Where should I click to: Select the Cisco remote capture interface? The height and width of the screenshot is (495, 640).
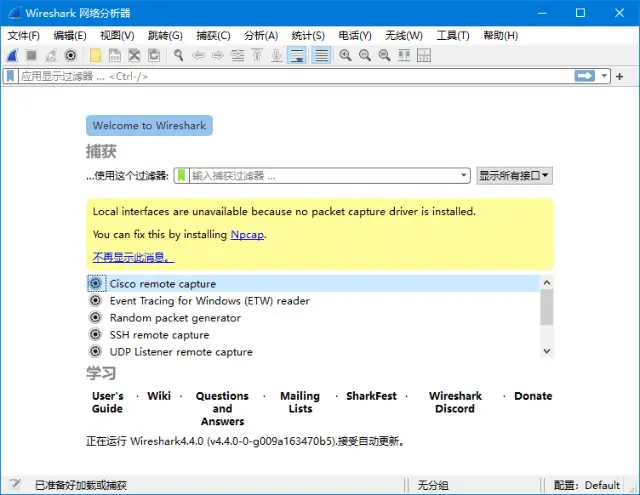point(162,284)
